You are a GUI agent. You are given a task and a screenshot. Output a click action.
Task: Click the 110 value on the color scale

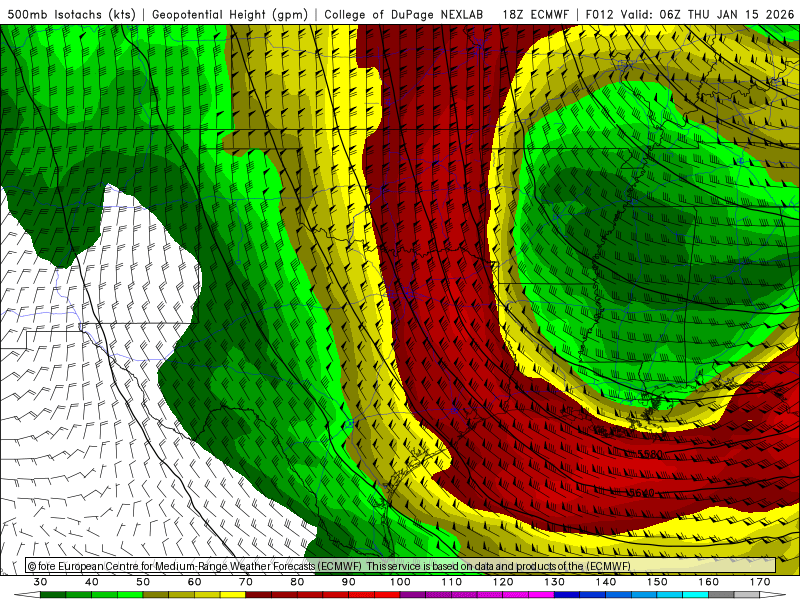pos(452,582)
